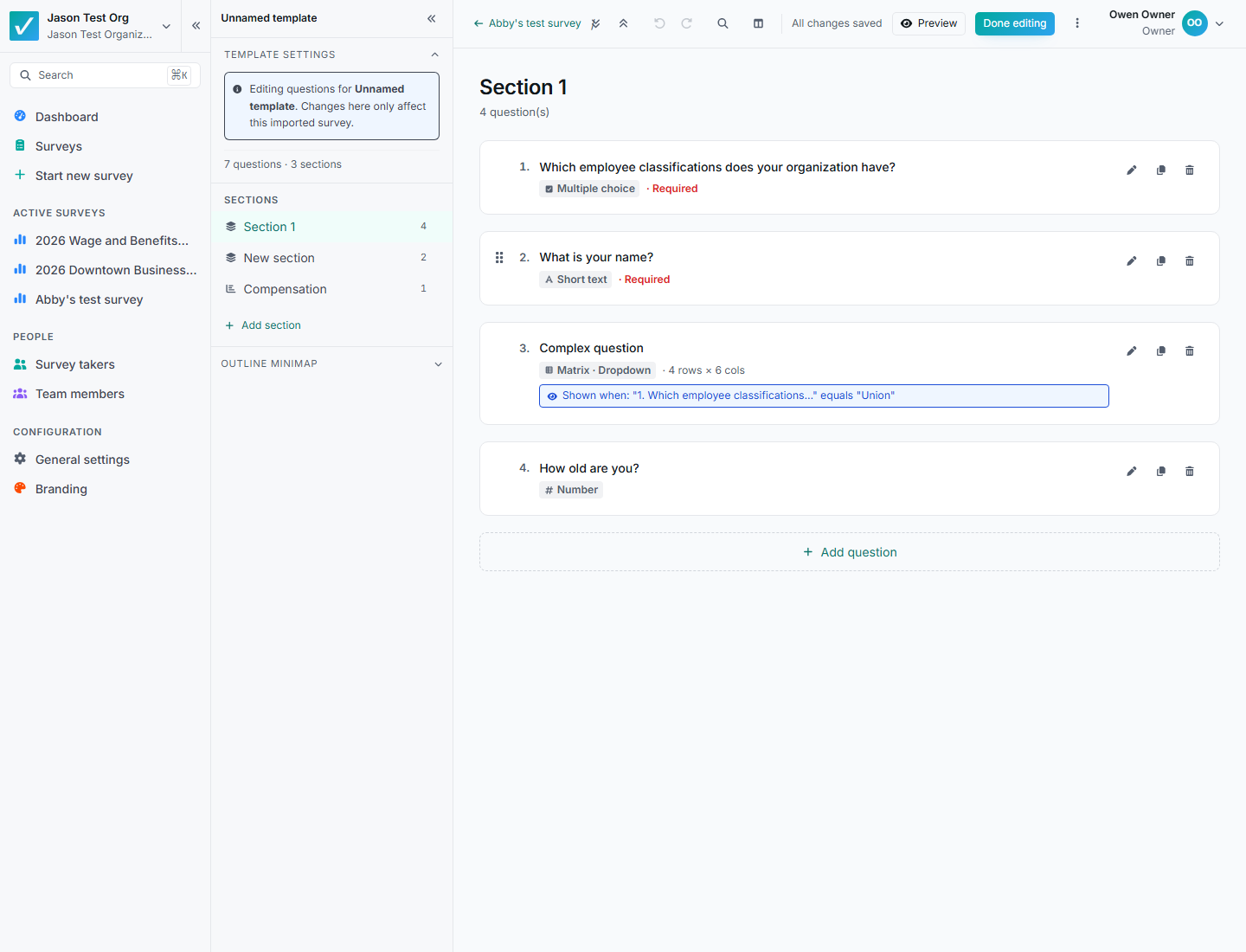The height and width of the screenshot is (952, 1246).
Task: Redo the last change
Action: [x=686, y=23]
